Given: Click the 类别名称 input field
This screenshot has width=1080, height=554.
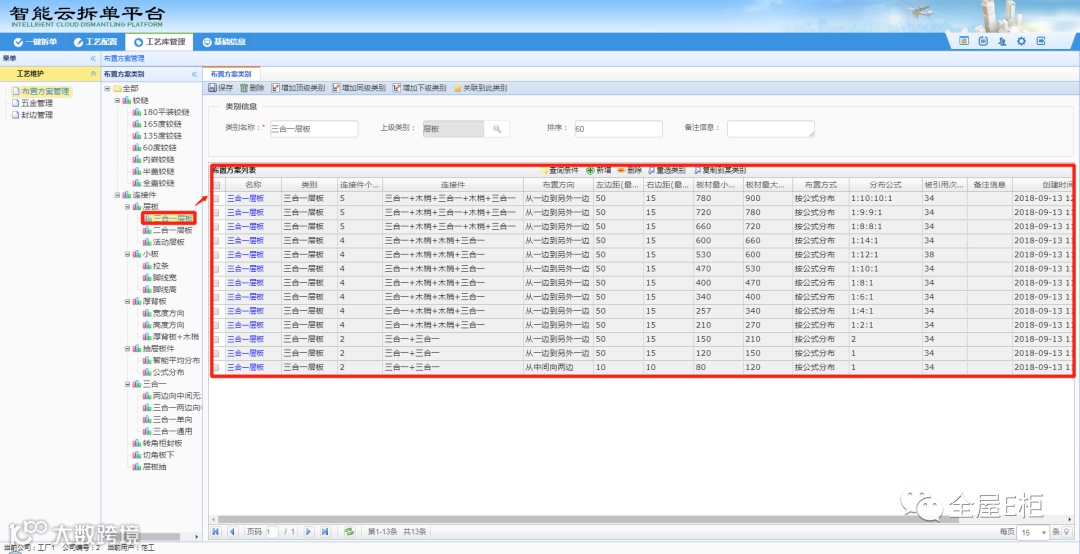Looking at the screenshot, I should tap(314, 129).
